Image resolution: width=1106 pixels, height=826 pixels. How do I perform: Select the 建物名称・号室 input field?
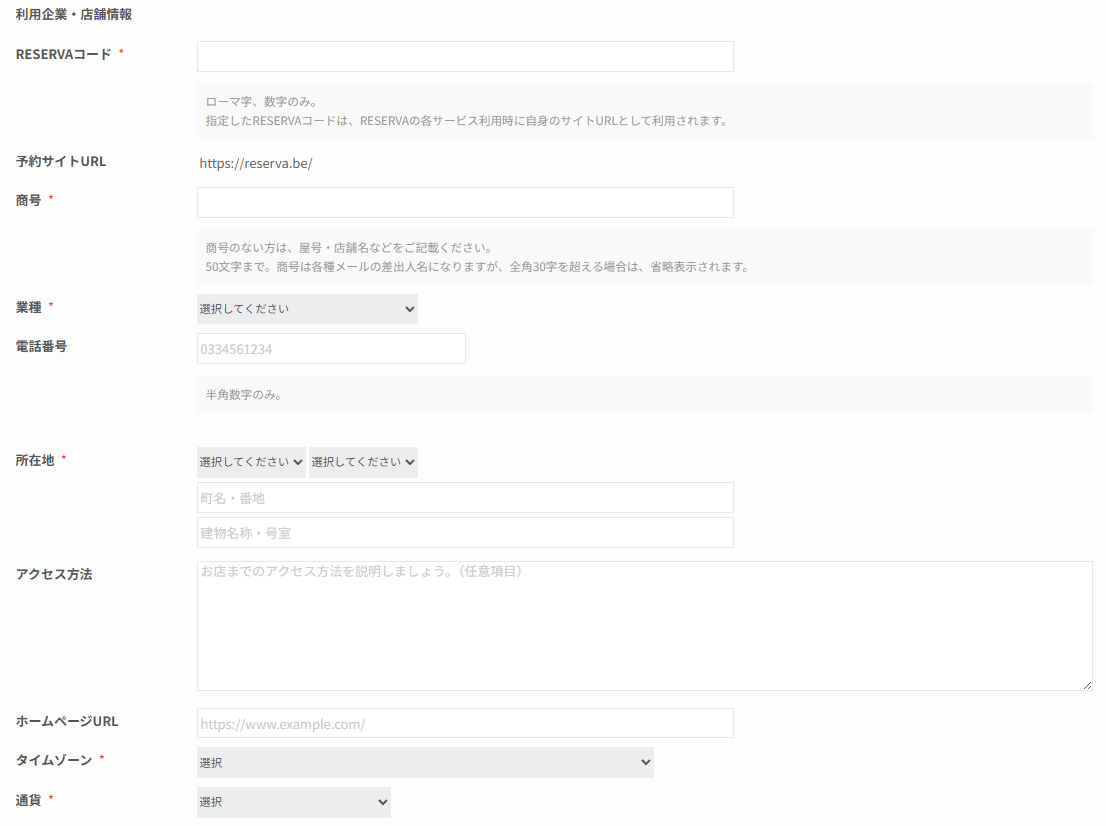point(465,533)
